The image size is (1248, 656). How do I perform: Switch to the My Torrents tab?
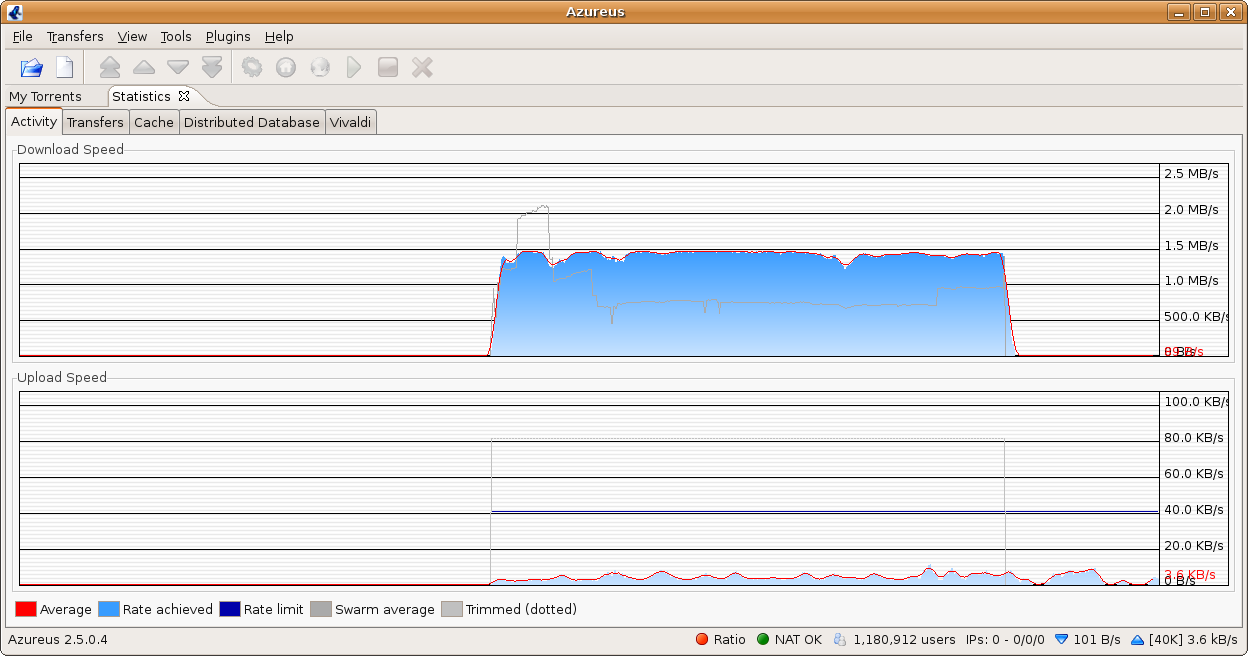46,97
